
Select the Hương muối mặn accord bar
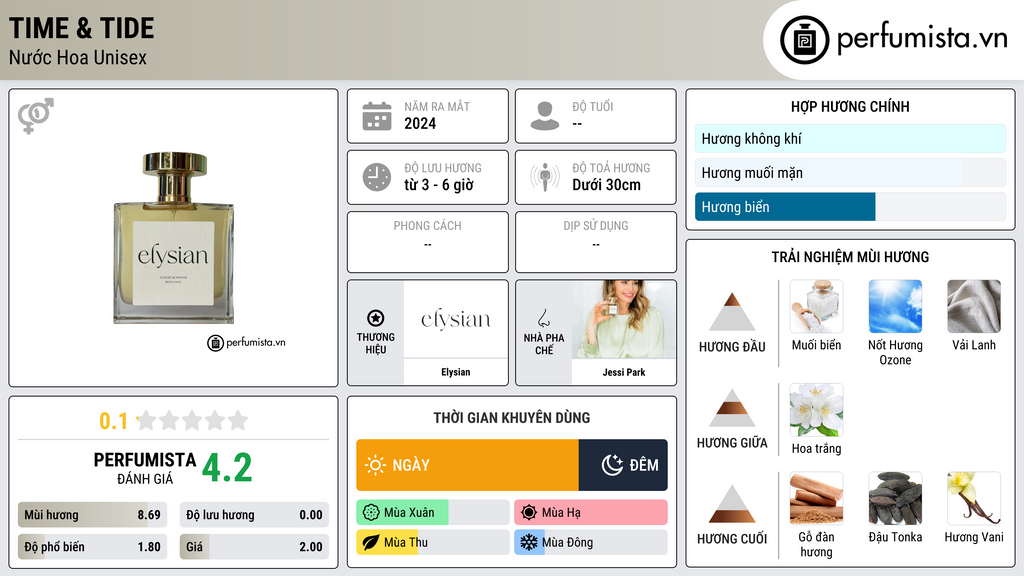pos(850,172)
